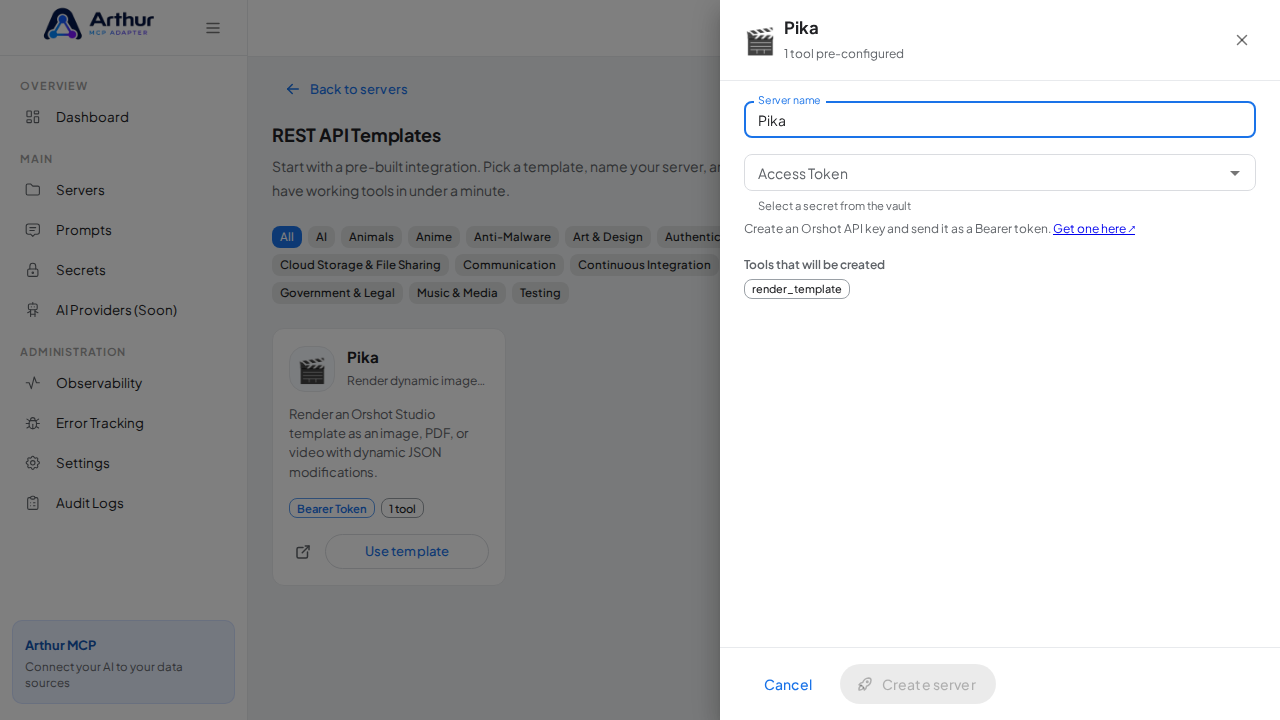
Task: Select the Art & Design filter
Action: [x=608, y=237]
